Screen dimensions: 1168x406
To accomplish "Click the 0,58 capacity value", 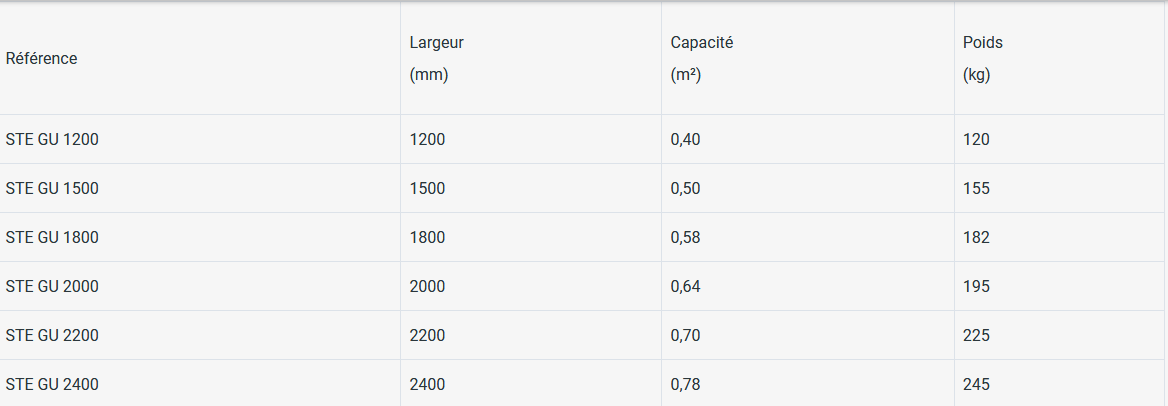I will [685, 238].
